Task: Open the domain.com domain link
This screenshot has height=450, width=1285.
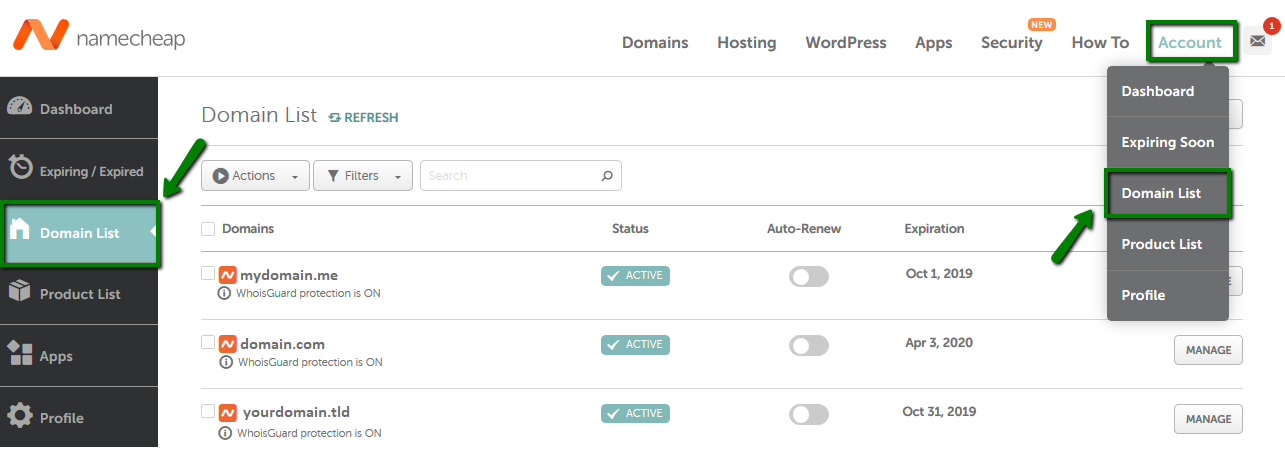Action: click(283, 344)
